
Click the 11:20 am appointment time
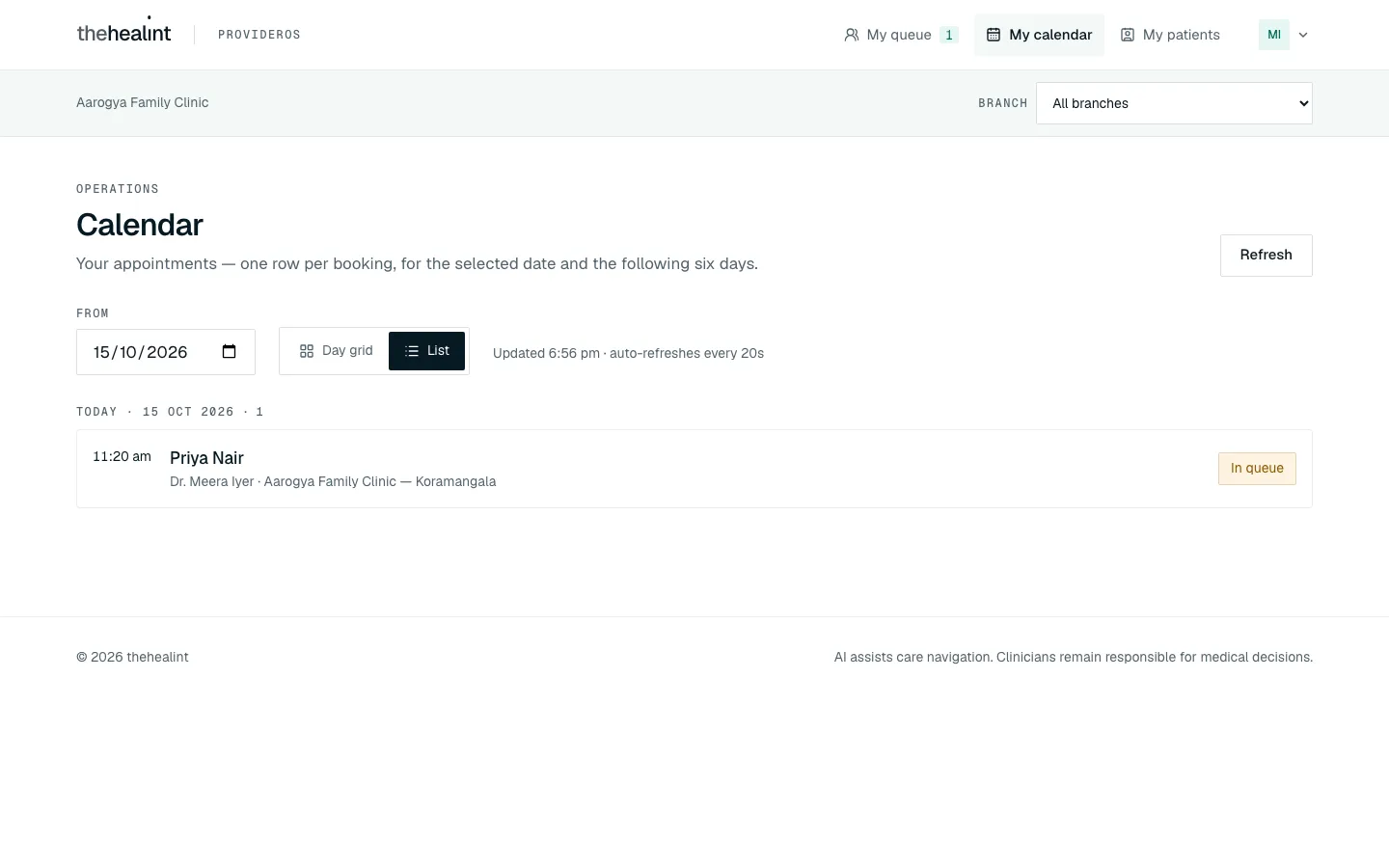coord(122,456)
